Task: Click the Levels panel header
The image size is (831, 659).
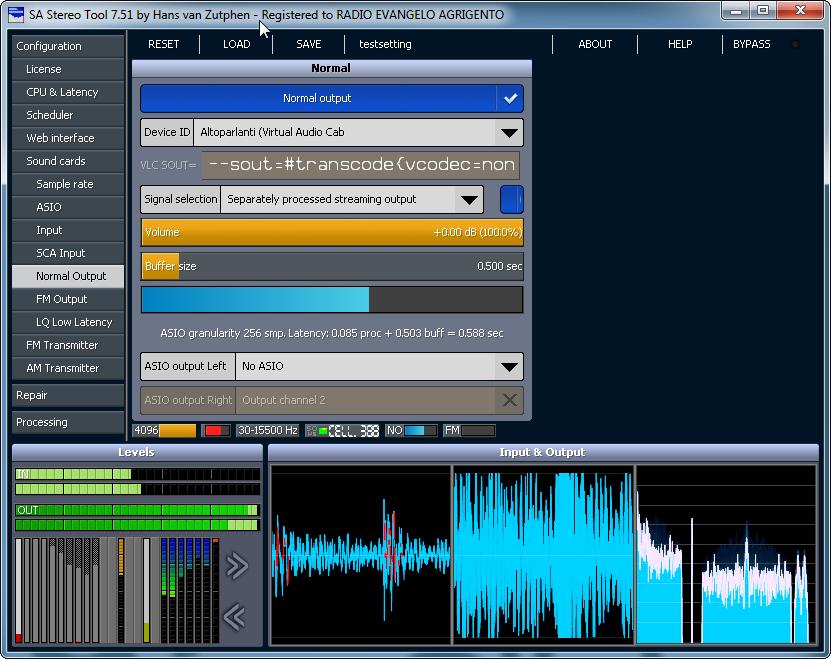Action: [x=137, y=452]
